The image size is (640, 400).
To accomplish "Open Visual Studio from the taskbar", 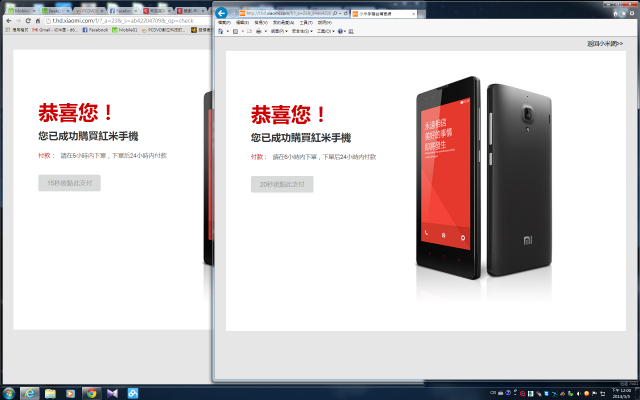I will click(112, 393).
